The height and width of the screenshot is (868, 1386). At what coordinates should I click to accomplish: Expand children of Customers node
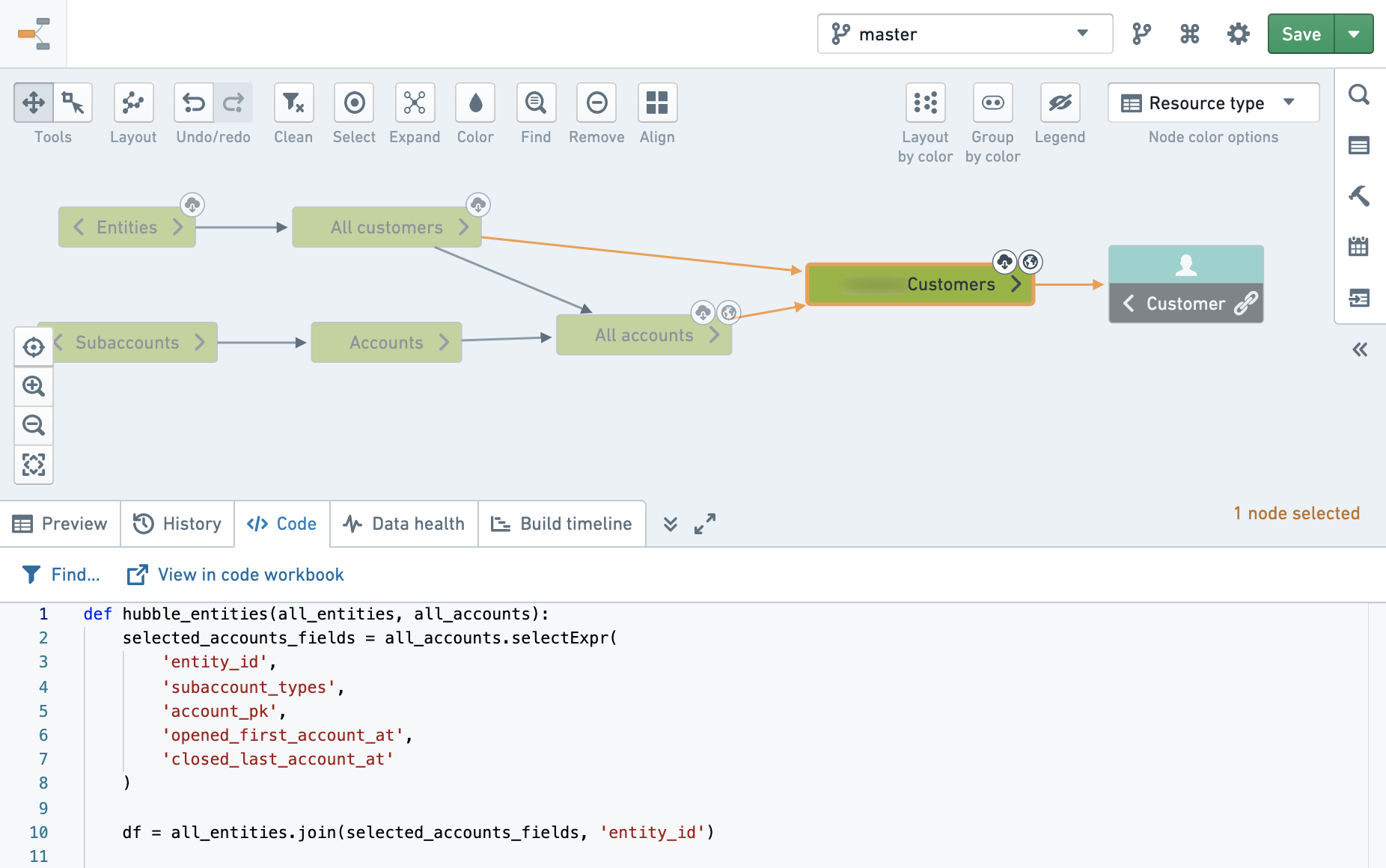(1016, 284)
